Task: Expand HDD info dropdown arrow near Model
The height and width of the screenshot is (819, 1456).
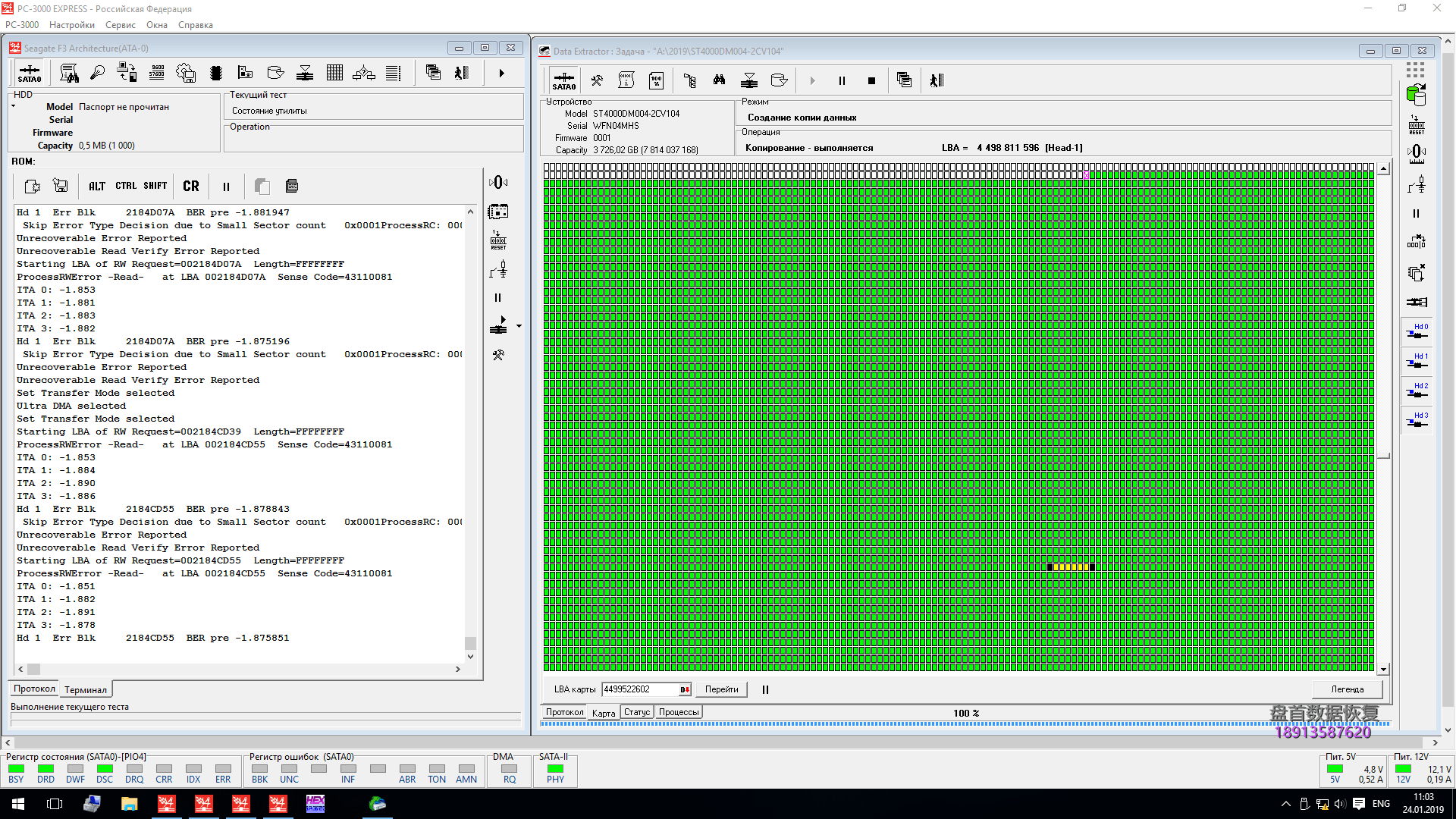Action: (x=14, y=106)
